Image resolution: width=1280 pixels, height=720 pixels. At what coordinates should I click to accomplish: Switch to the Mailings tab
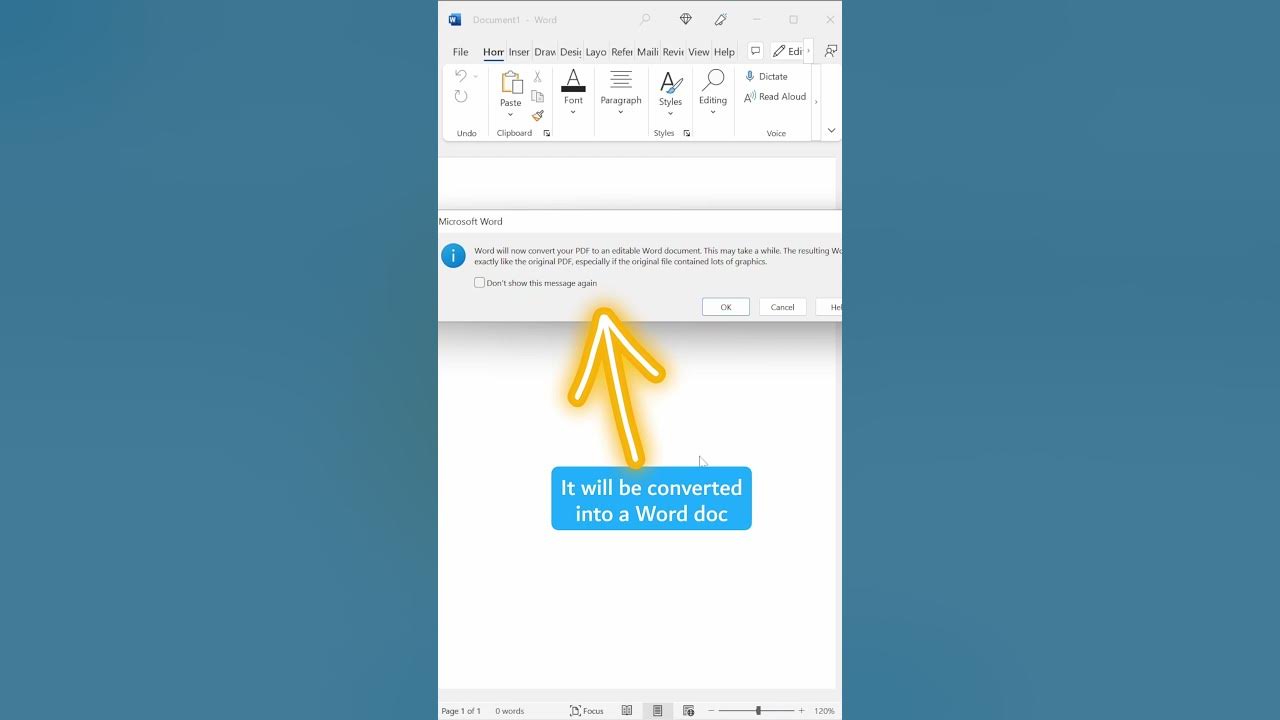[x=648, y=52]
